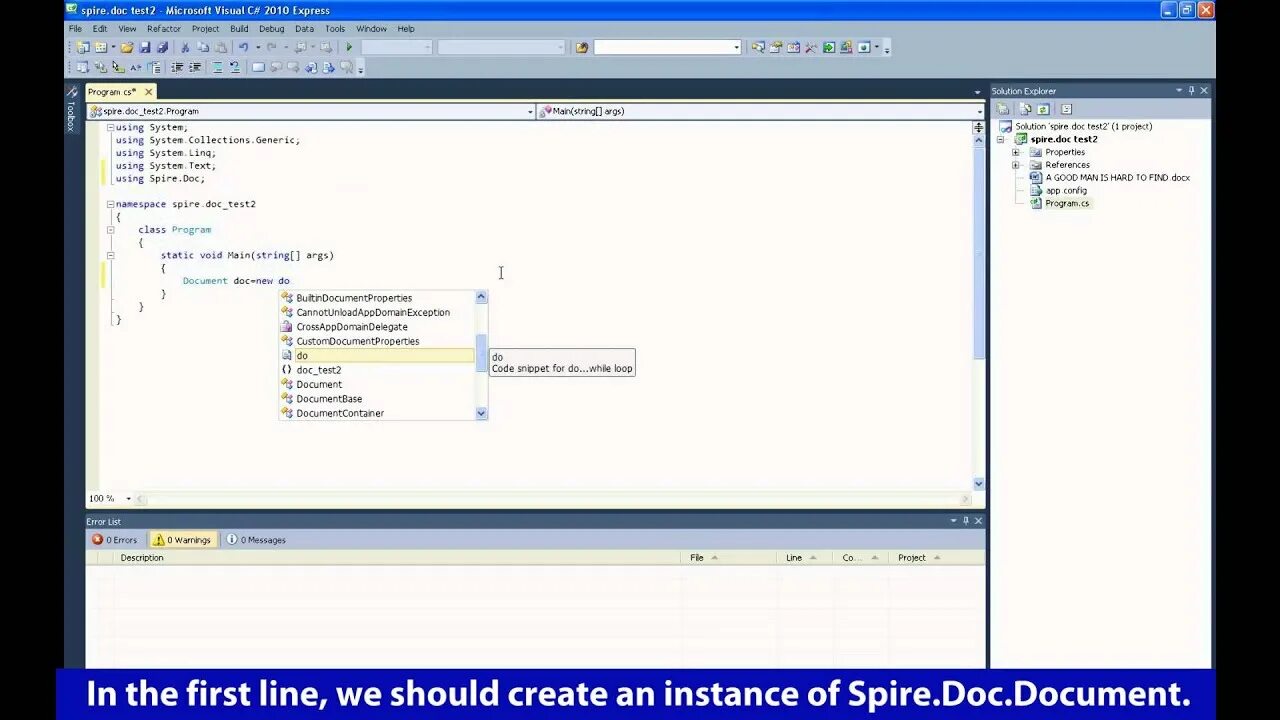
Task: Expand the Properties node in Solution Explorer
Action: click(x=1016, y=152)
